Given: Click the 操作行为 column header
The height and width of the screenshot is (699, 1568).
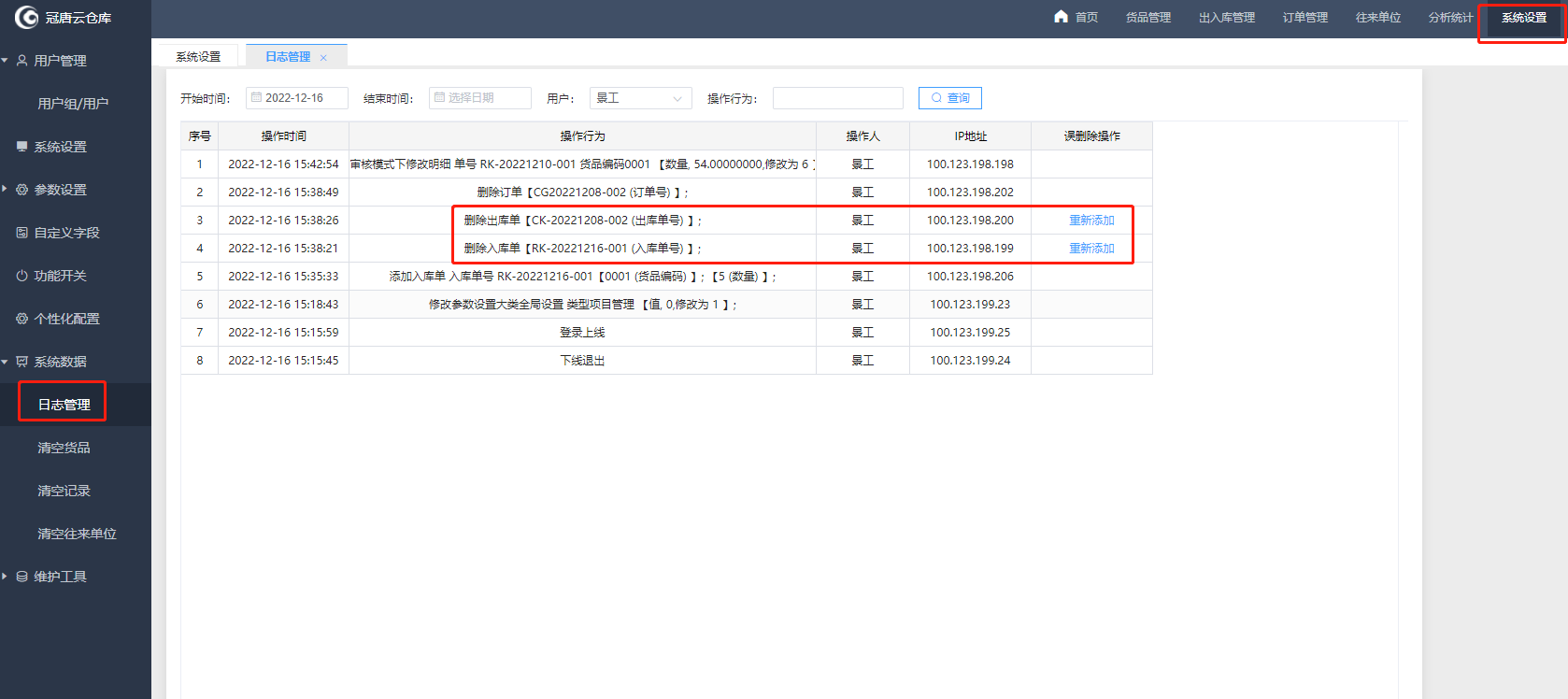Looking at the screenshot, I should tap(582, 136).
